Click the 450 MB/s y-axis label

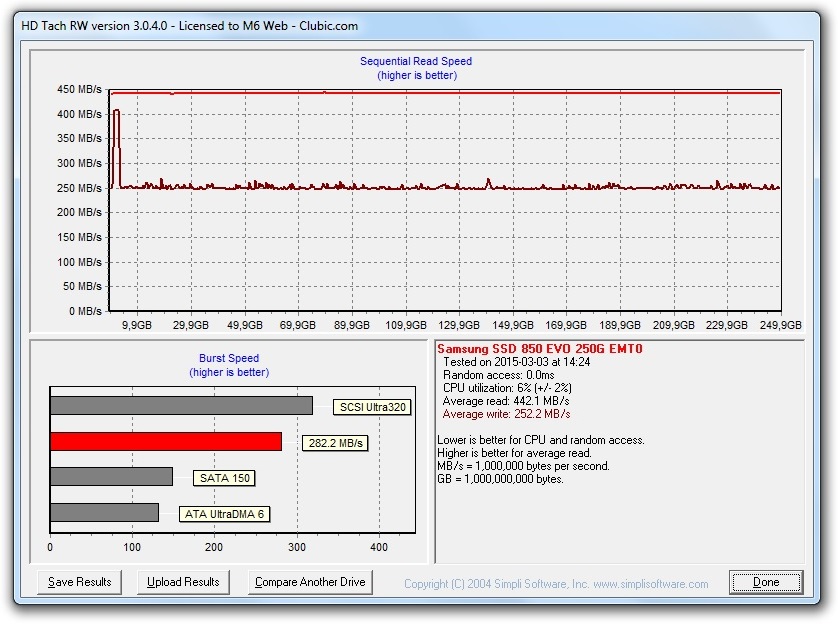[x=77, y=90]
